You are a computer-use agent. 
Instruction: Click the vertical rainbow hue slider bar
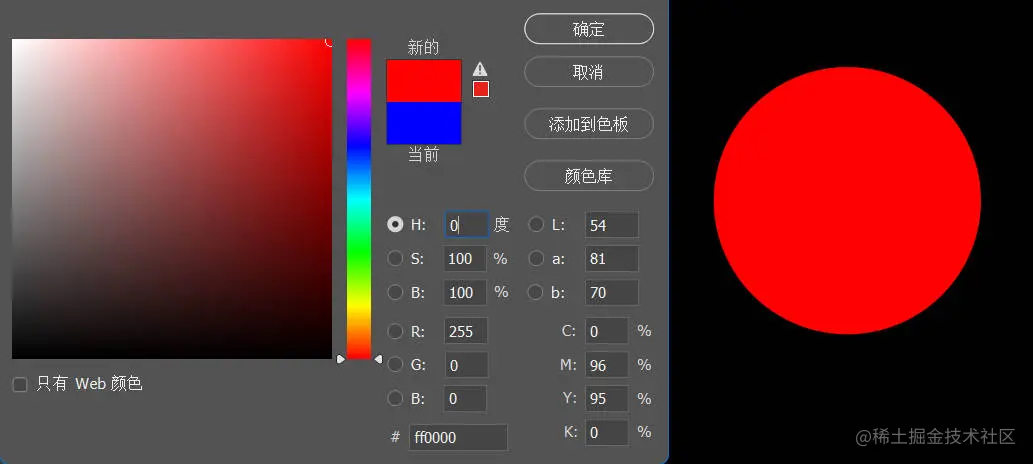(x=359, y=199)
